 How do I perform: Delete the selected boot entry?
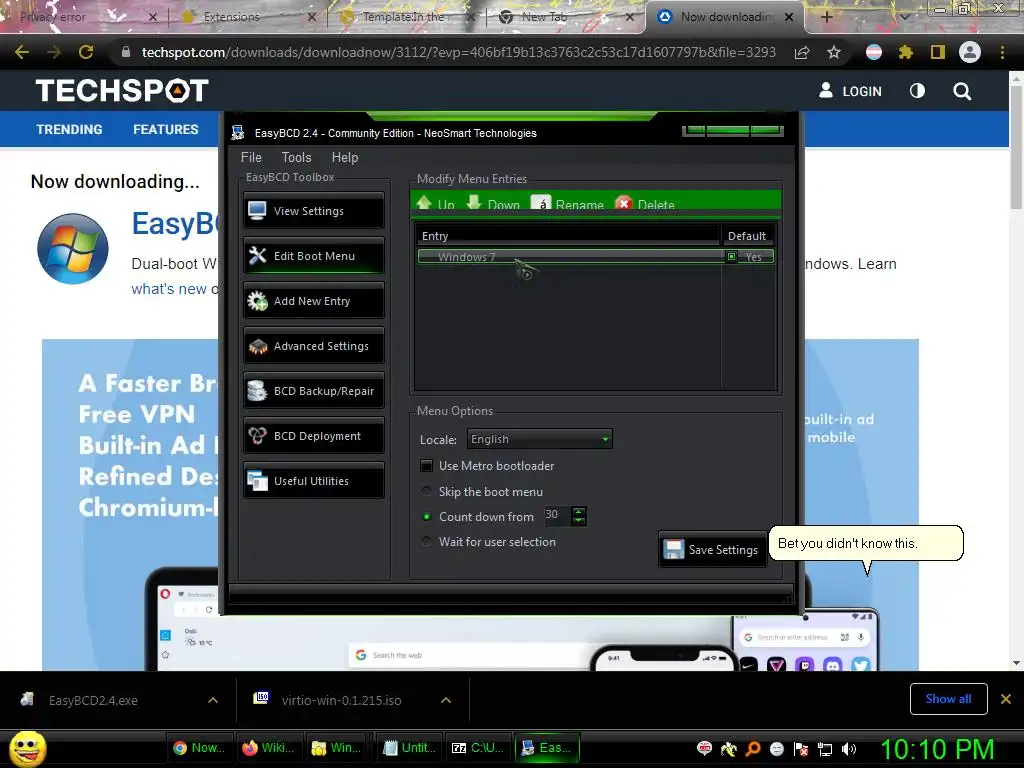[645, 204]
